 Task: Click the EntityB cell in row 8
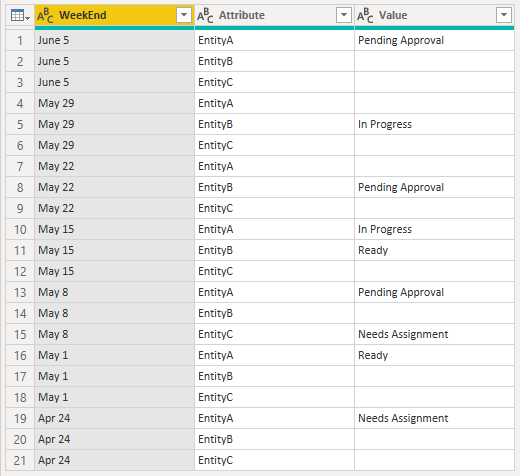pyautogui.click(x=274, y=188)
